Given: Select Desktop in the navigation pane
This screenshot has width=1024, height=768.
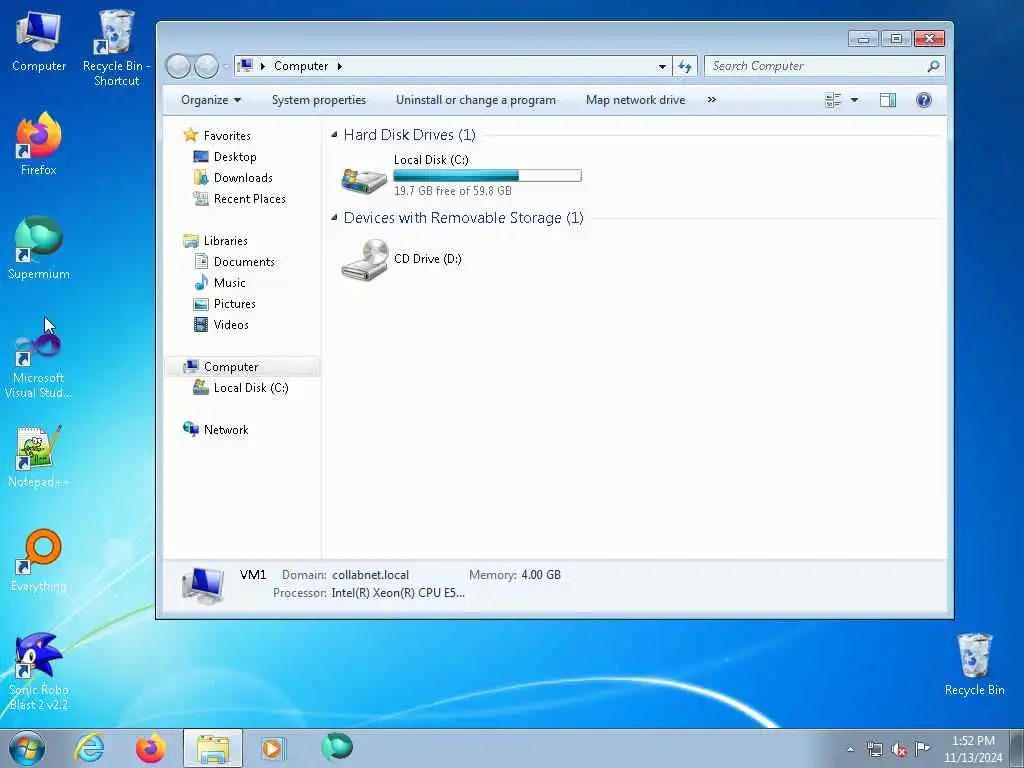Looking at the screenshot, I should coord(234,157).
